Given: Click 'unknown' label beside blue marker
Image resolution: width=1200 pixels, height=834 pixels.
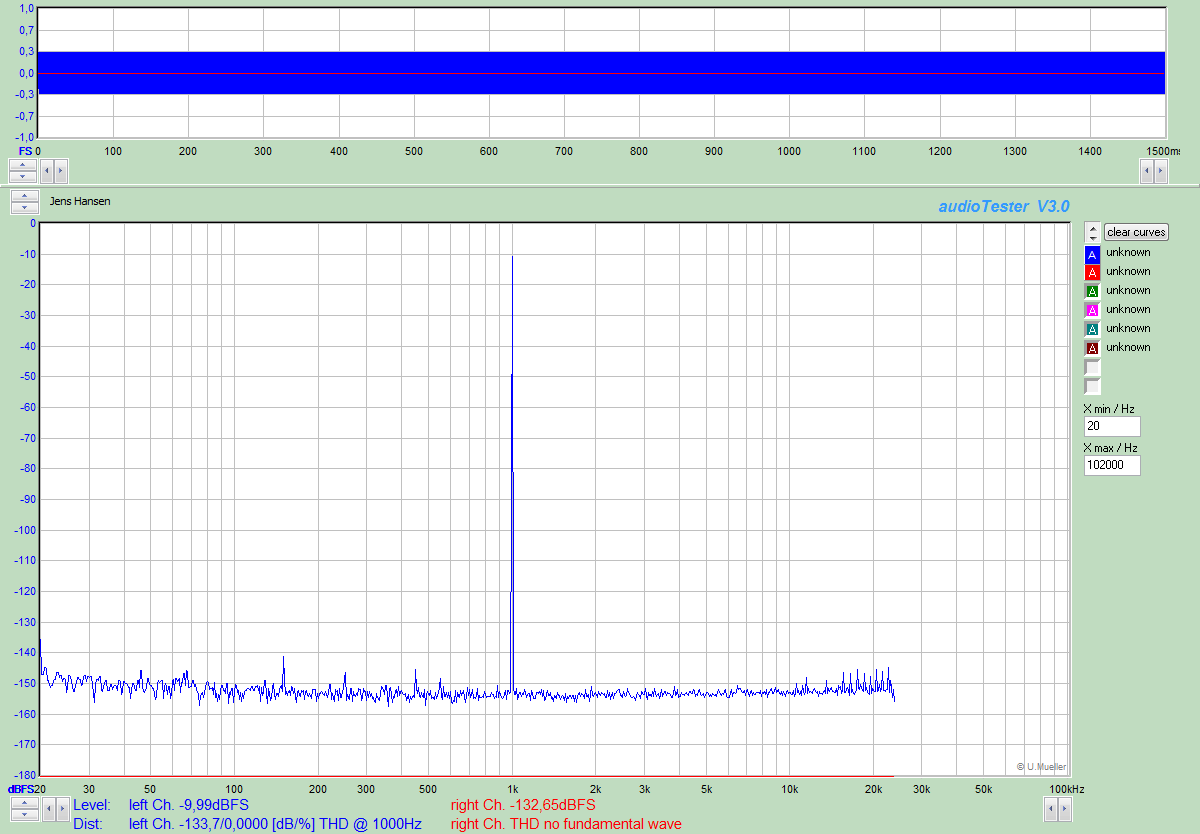Looking at the screenshot, I should (1128, 253).
